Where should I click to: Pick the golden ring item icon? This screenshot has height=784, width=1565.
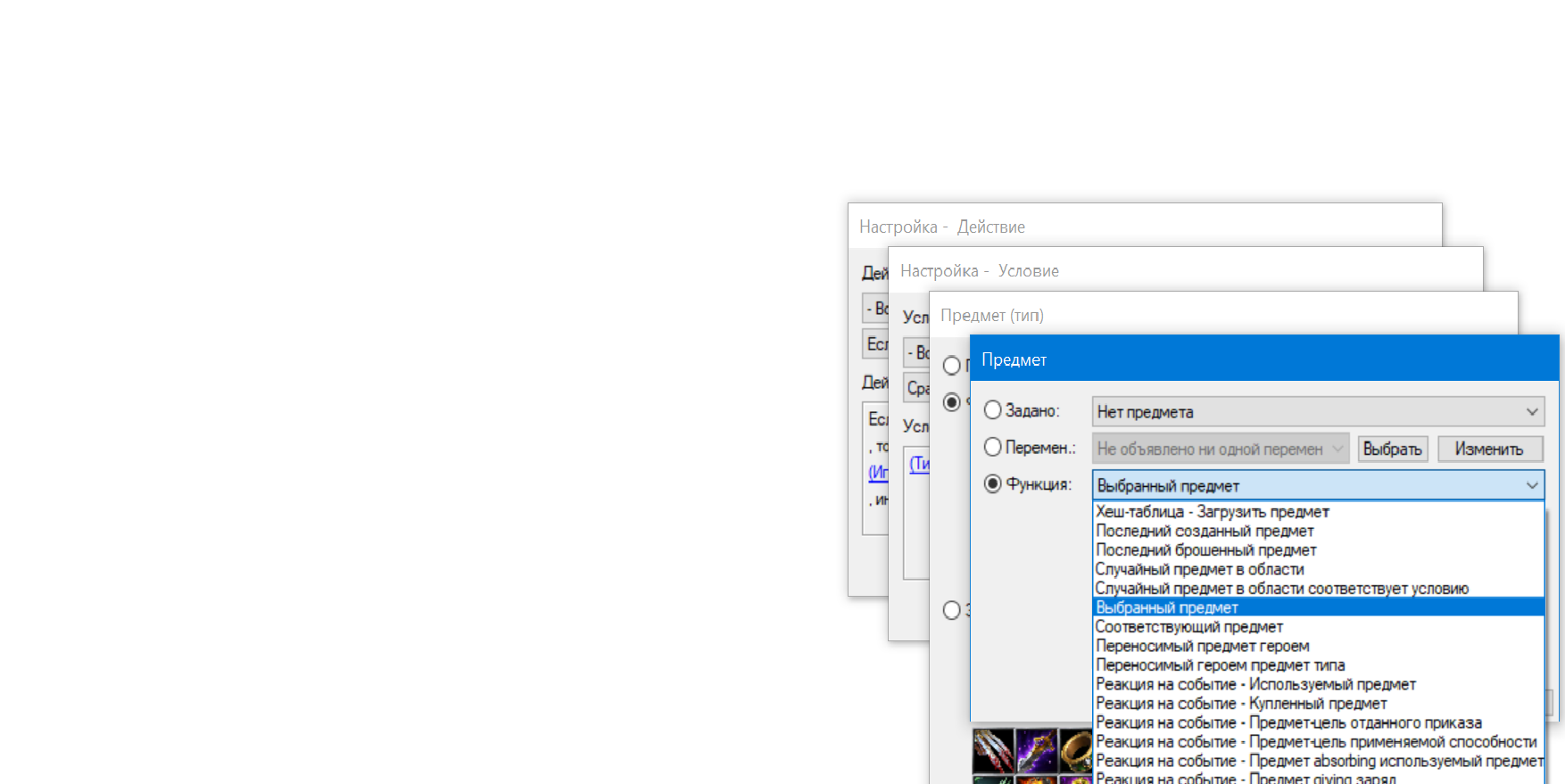coord(1077,750)
